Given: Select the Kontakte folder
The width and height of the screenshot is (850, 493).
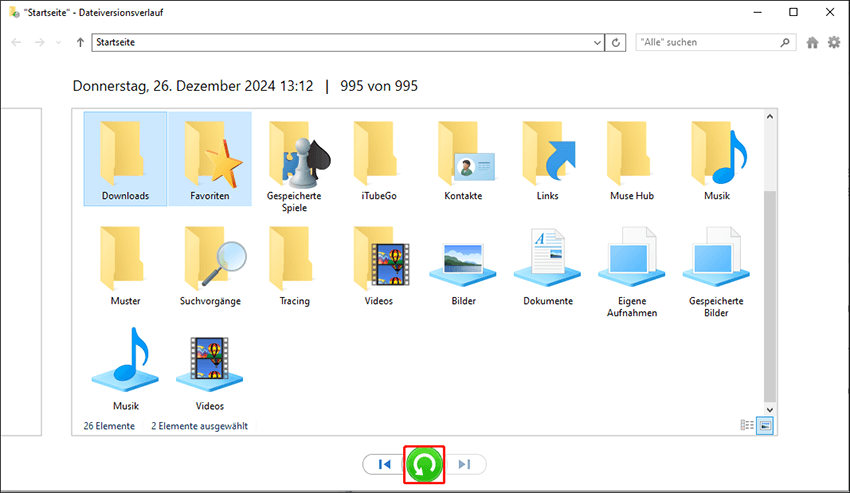Looking at the screenshot, I should tap(463, 160).
